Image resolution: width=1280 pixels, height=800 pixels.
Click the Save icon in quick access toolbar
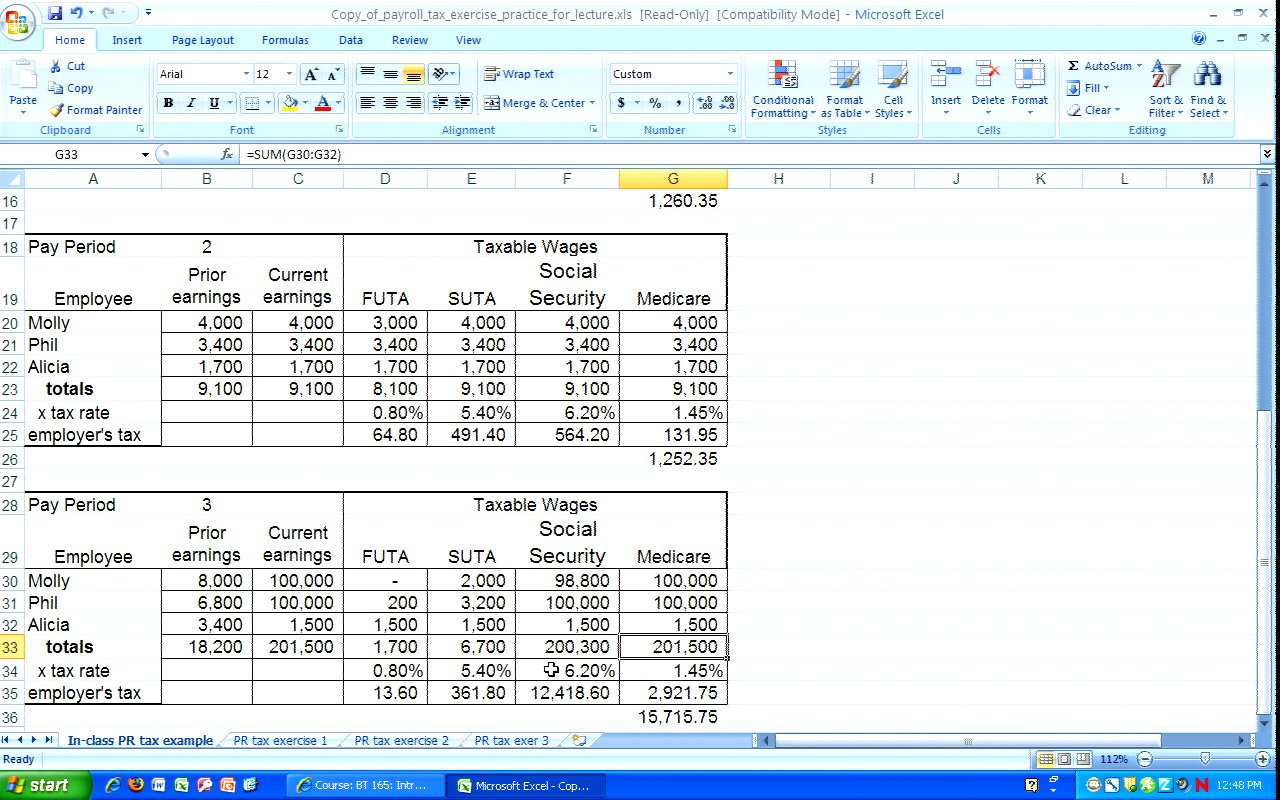55,13
